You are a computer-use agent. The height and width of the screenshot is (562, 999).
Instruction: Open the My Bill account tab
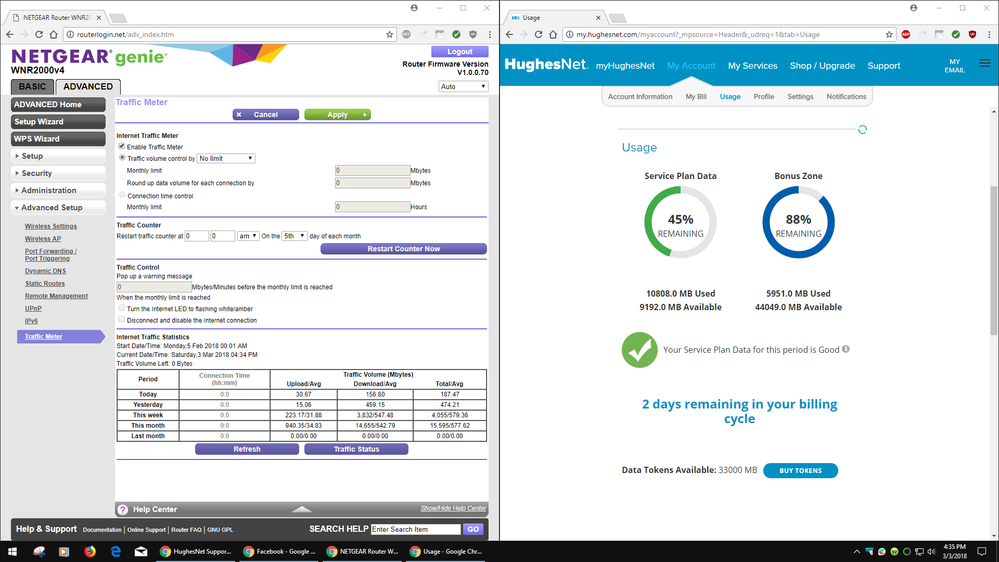[696, 97]
